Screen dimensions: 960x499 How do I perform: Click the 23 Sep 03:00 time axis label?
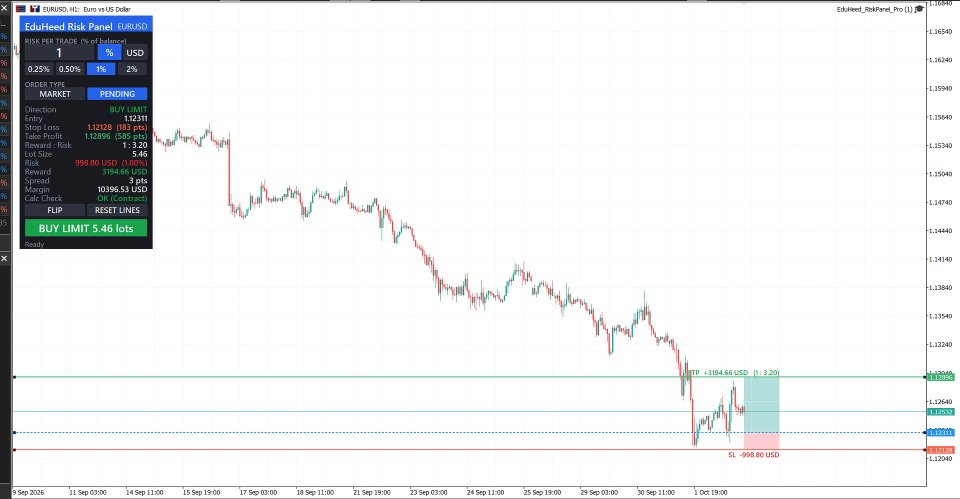pyautogui.click(x=428, y=492)
